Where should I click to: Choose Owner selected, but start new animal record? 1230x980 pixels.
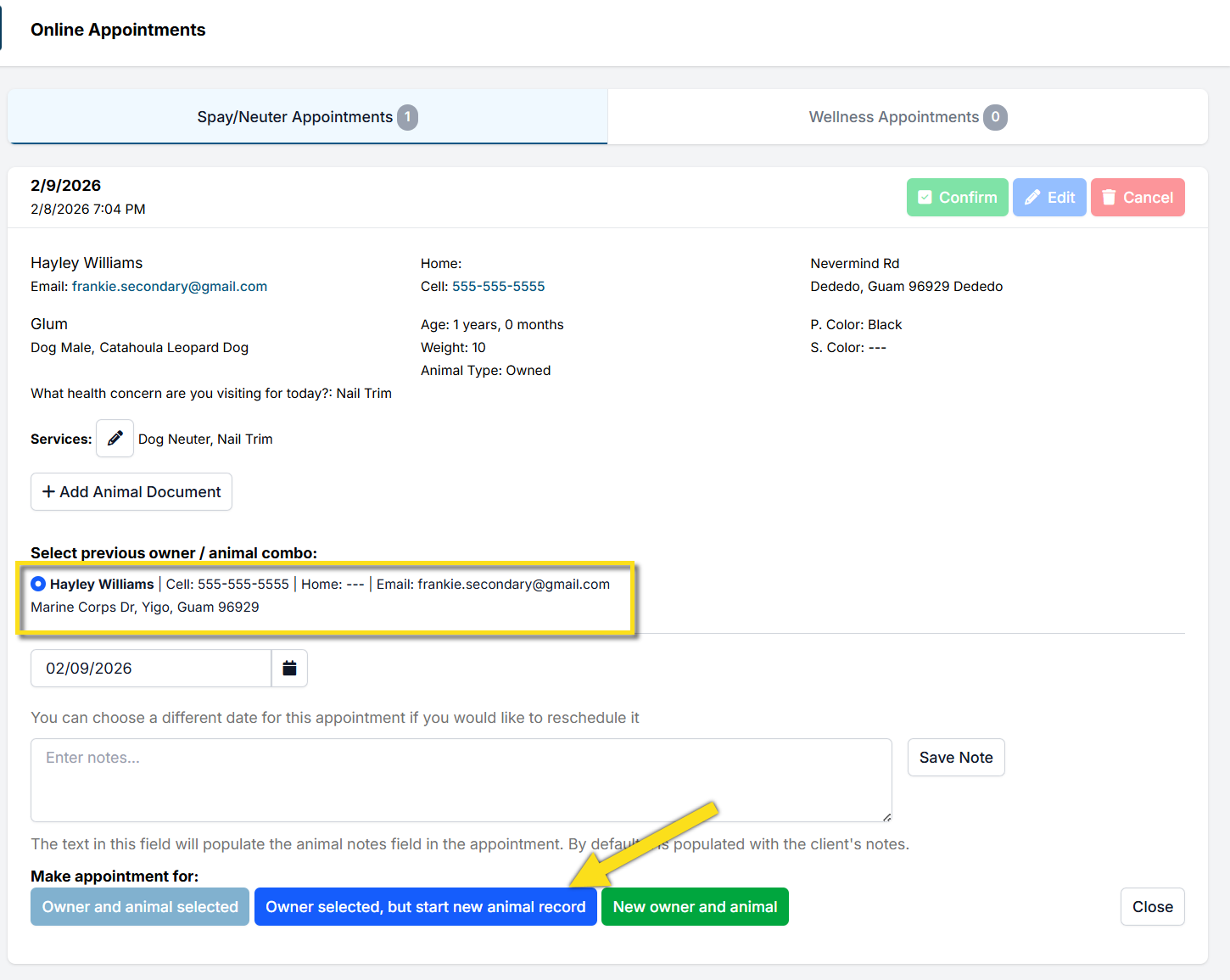425,907
